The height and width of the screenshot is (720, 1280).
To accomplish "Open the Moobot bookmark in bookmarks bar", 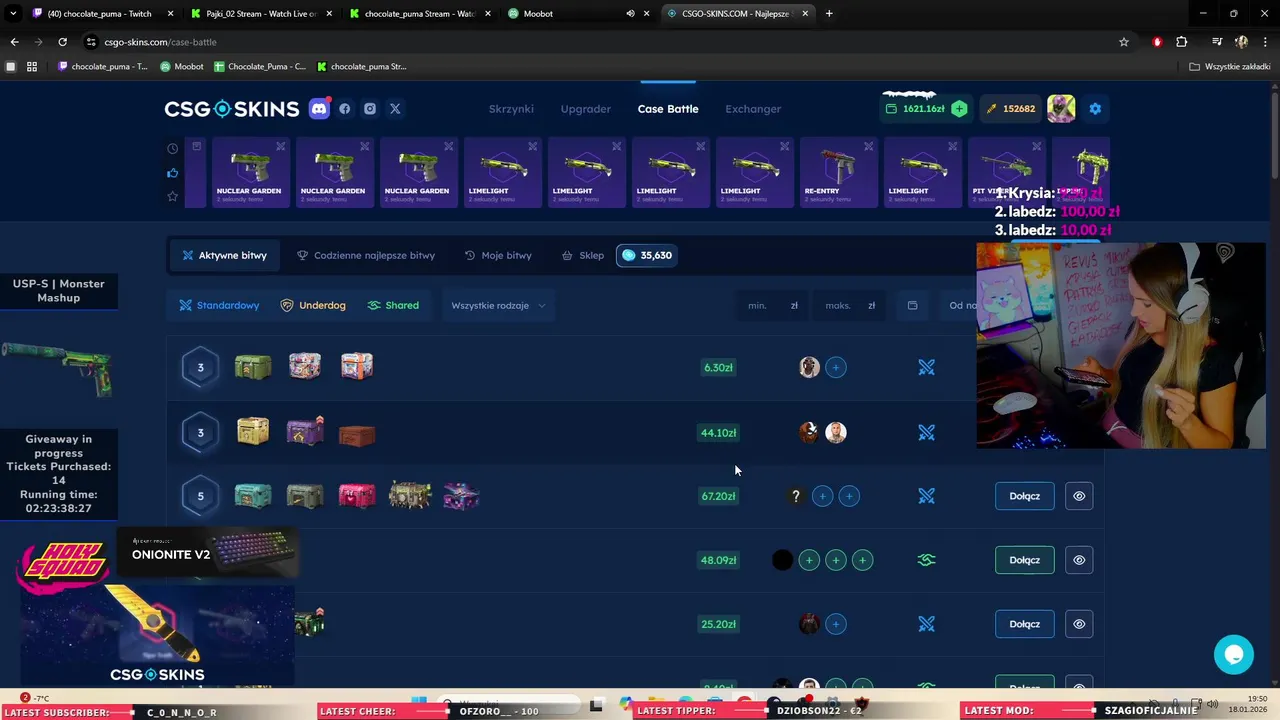I will tap(182, 66).
